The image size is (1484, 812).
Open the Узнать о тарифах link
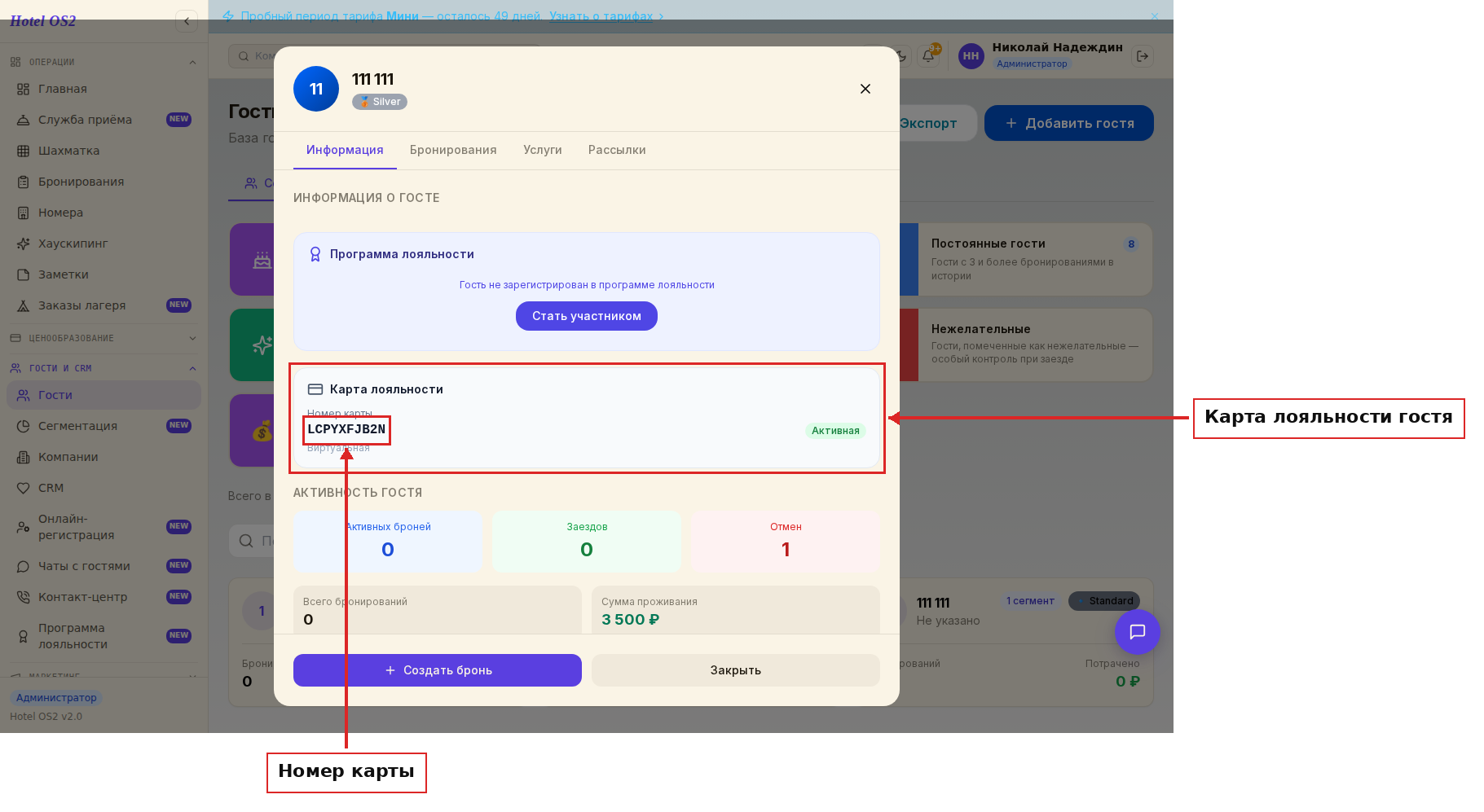click(601, 16)
